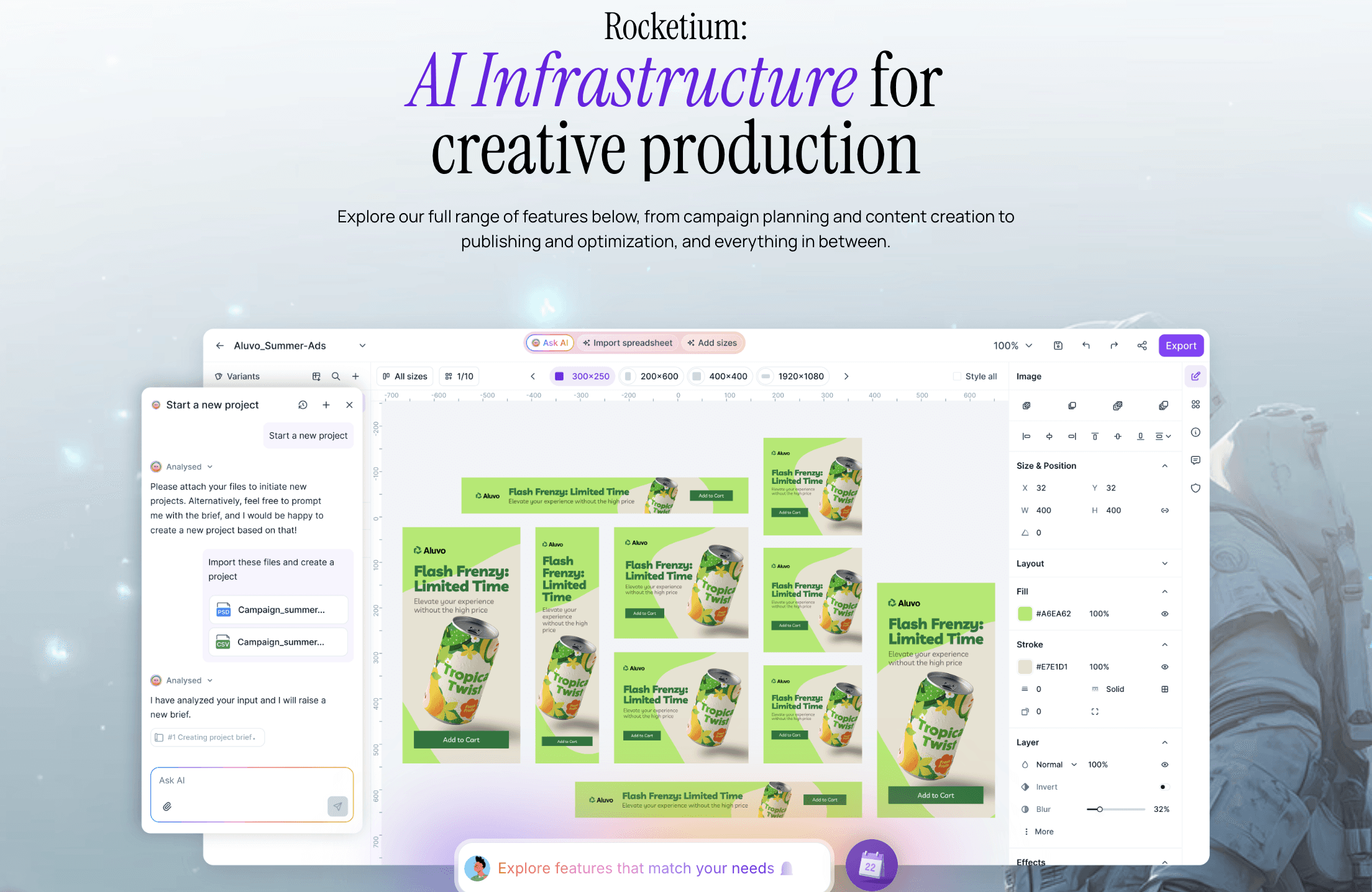Click the share icon near Export
1372x892 pixels.
1142,345
